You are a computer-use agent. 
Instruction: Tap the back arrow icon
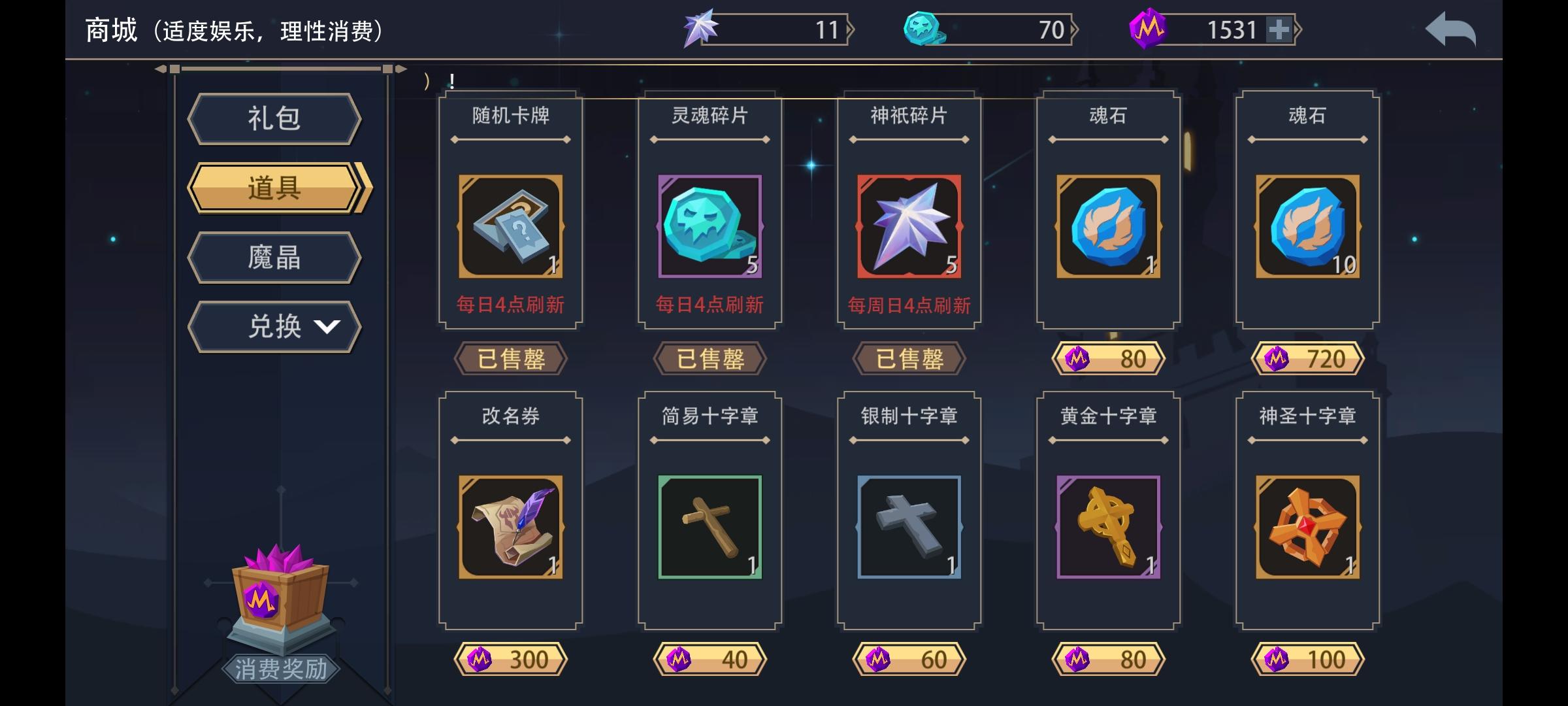(x=1450, y=30)
